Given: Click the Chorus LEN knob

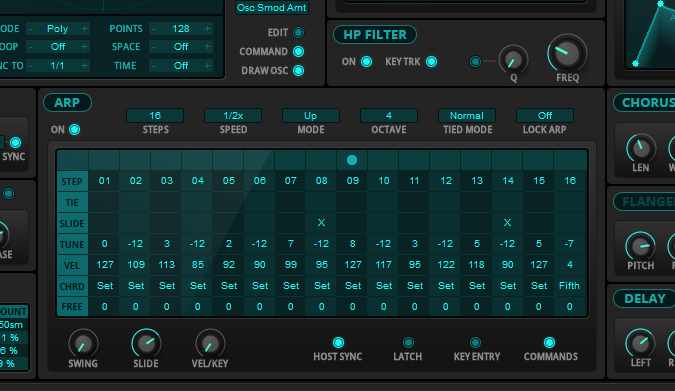Looking at the screenshot, I should (x=641, y=148).
